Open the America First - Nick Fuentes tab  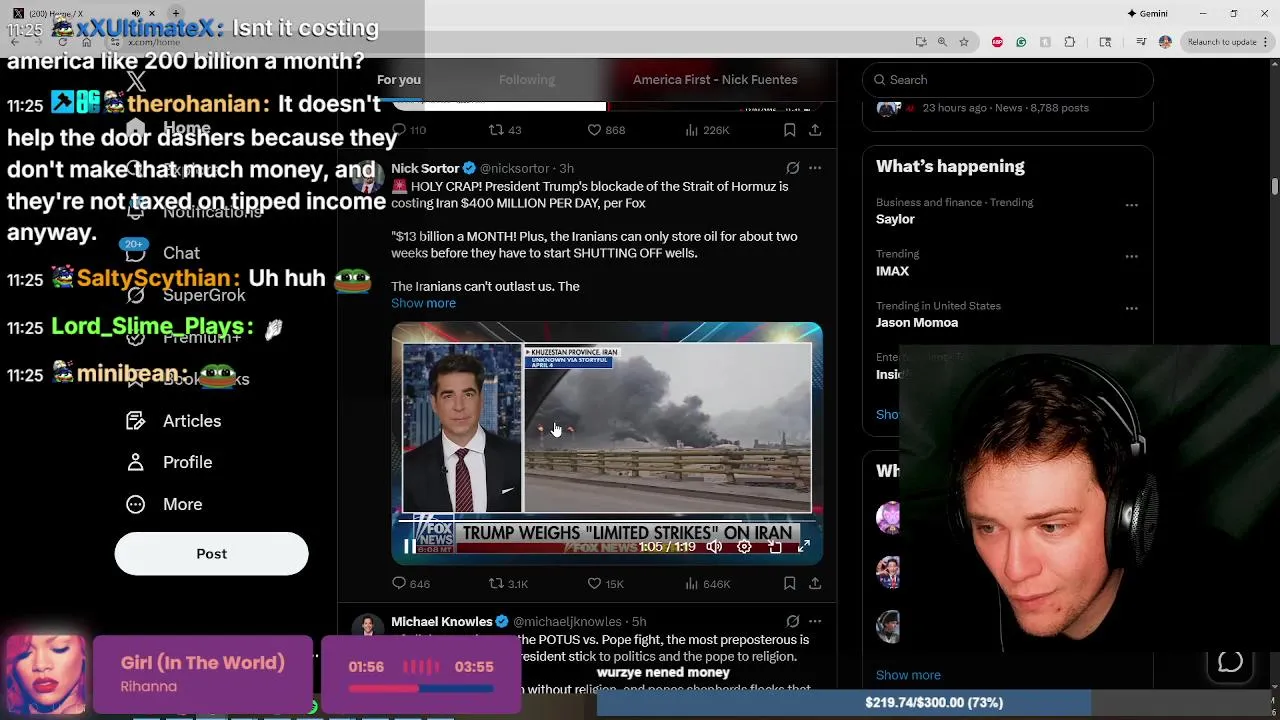[x=715, y=80]
